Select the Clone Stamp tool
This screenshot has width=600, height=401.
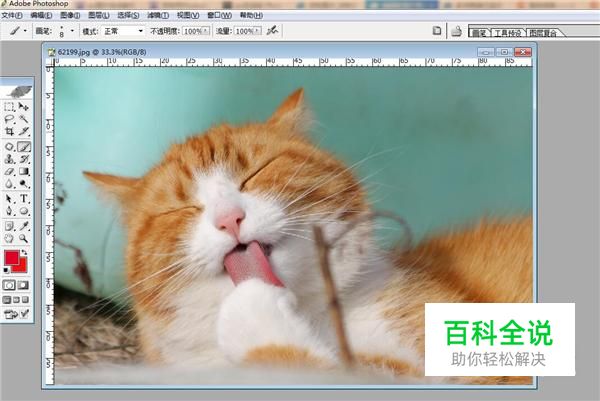[9, 159]
